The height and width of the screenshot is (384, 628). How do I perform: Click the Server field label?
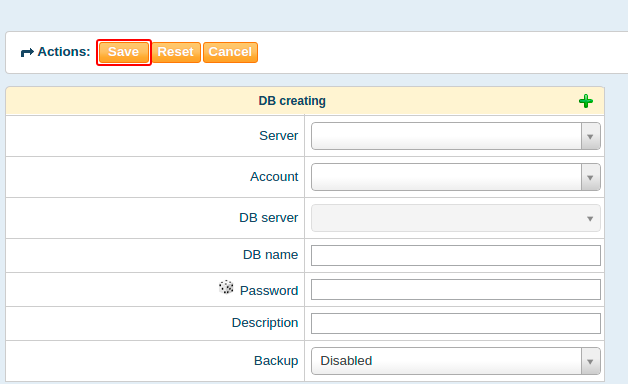(x=278, y=136)
